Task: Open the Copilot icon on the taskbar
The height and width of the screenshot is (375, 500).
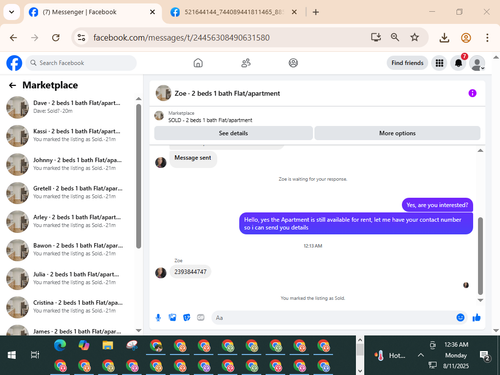Action: (84, 345)
